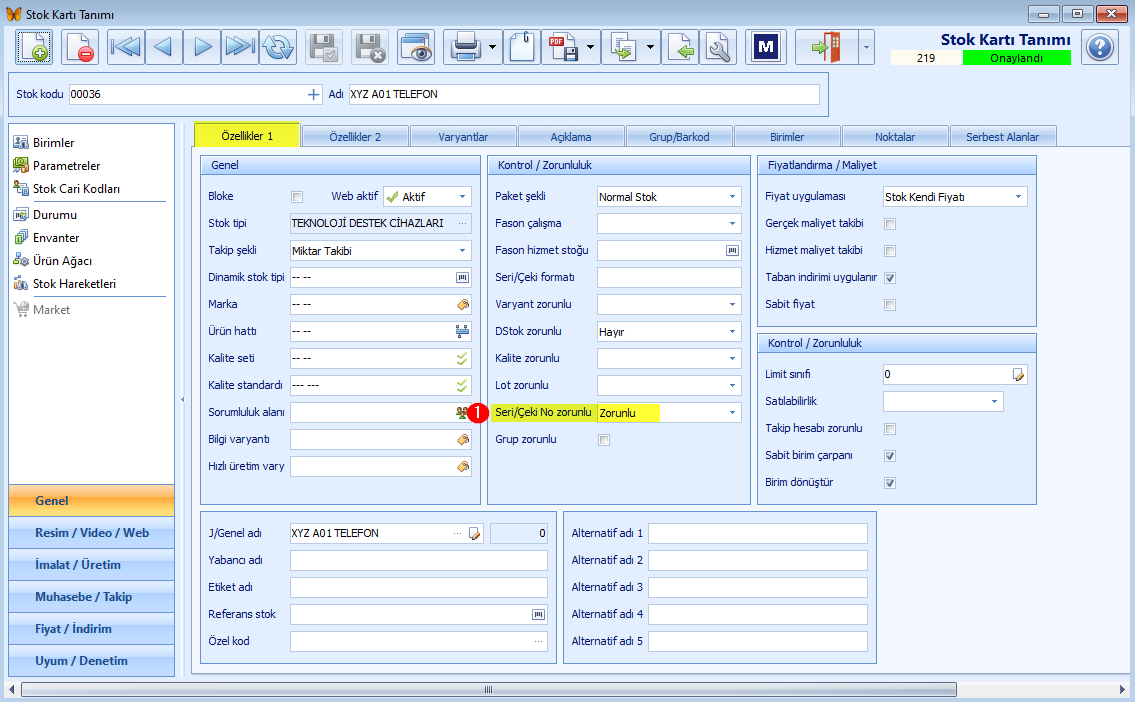Enable the Grup zorunlu checkbox
Viewport: 1135px width, 702px height.
604,440
